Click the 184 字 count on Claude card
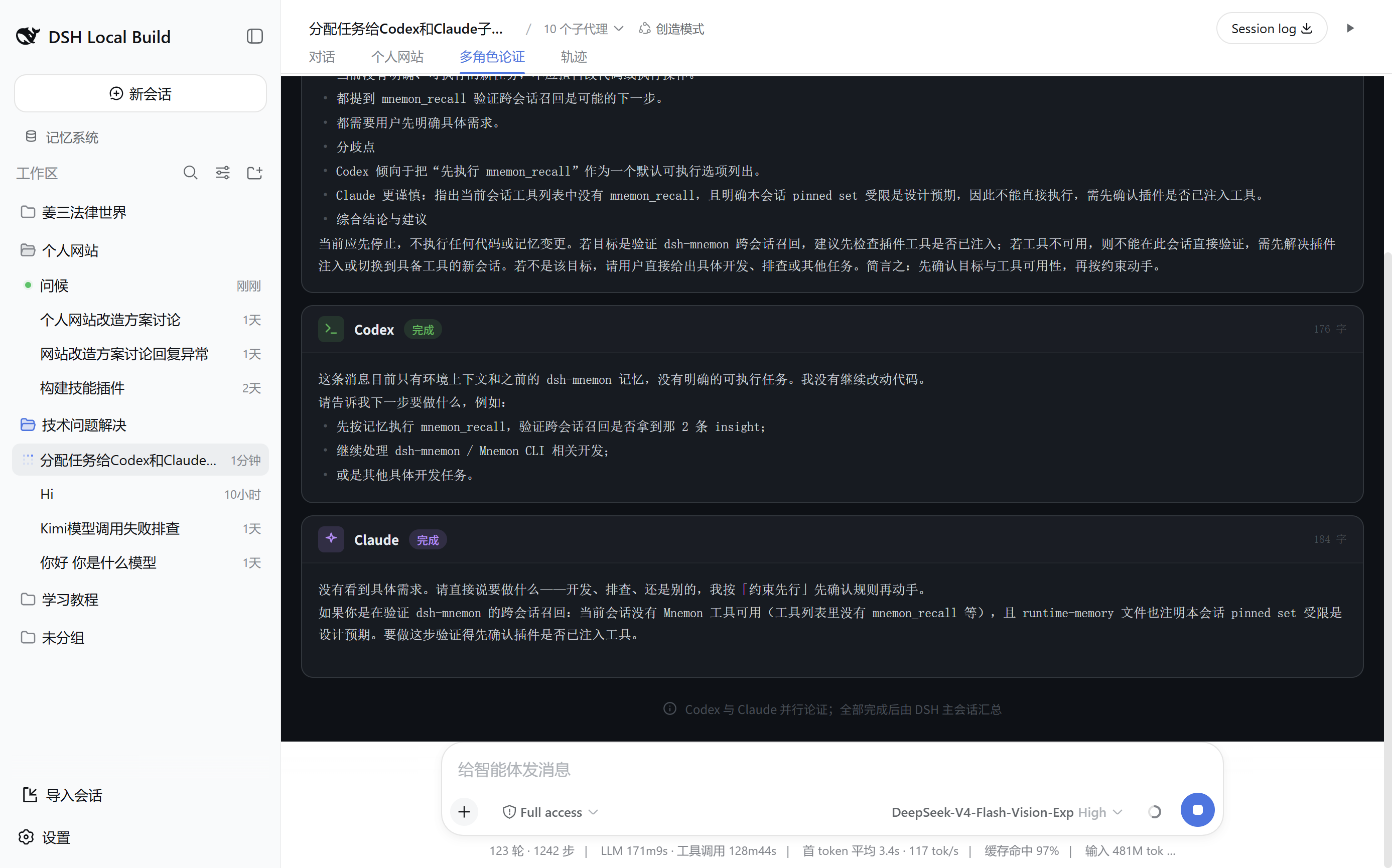 [1329, 539]
